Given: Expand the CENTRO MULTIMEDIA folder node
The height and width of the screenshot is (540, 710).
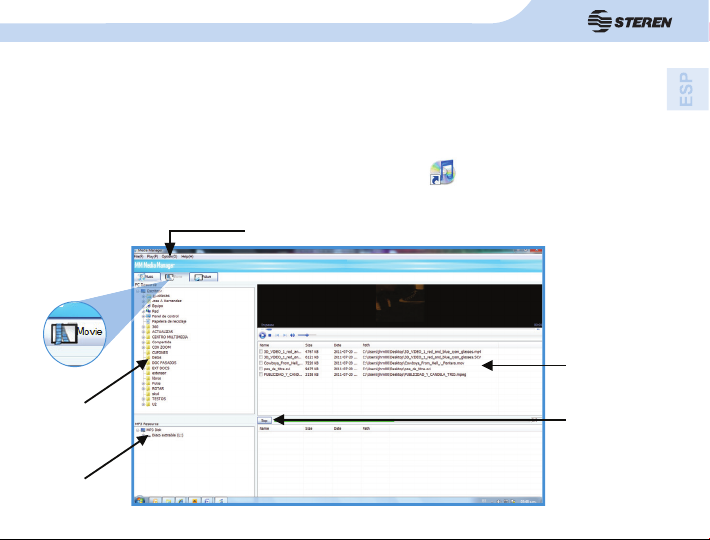Looking at the screenshot, I should tap(144, 337).
